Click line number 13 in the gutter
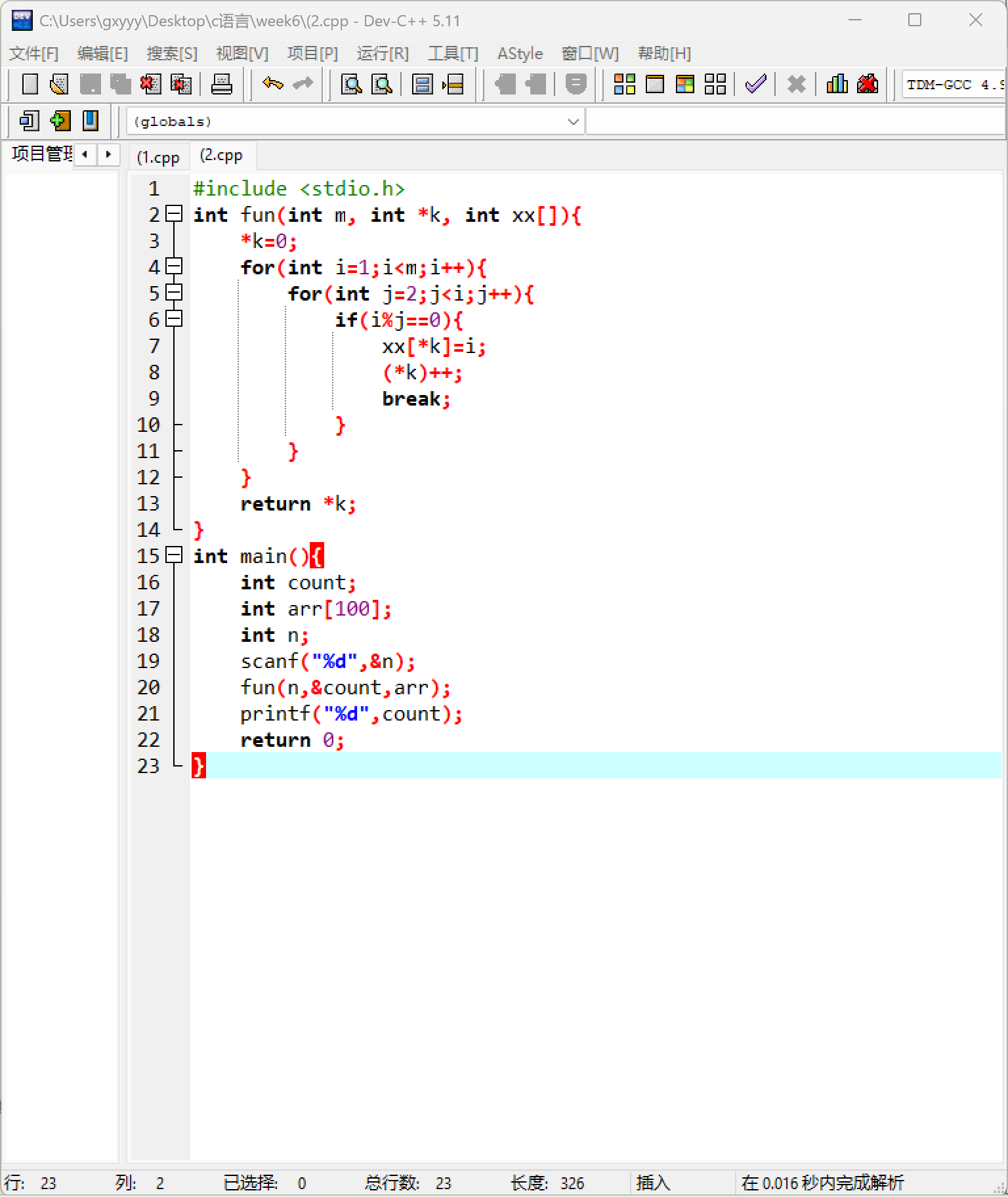 click(x=148, y=503)
